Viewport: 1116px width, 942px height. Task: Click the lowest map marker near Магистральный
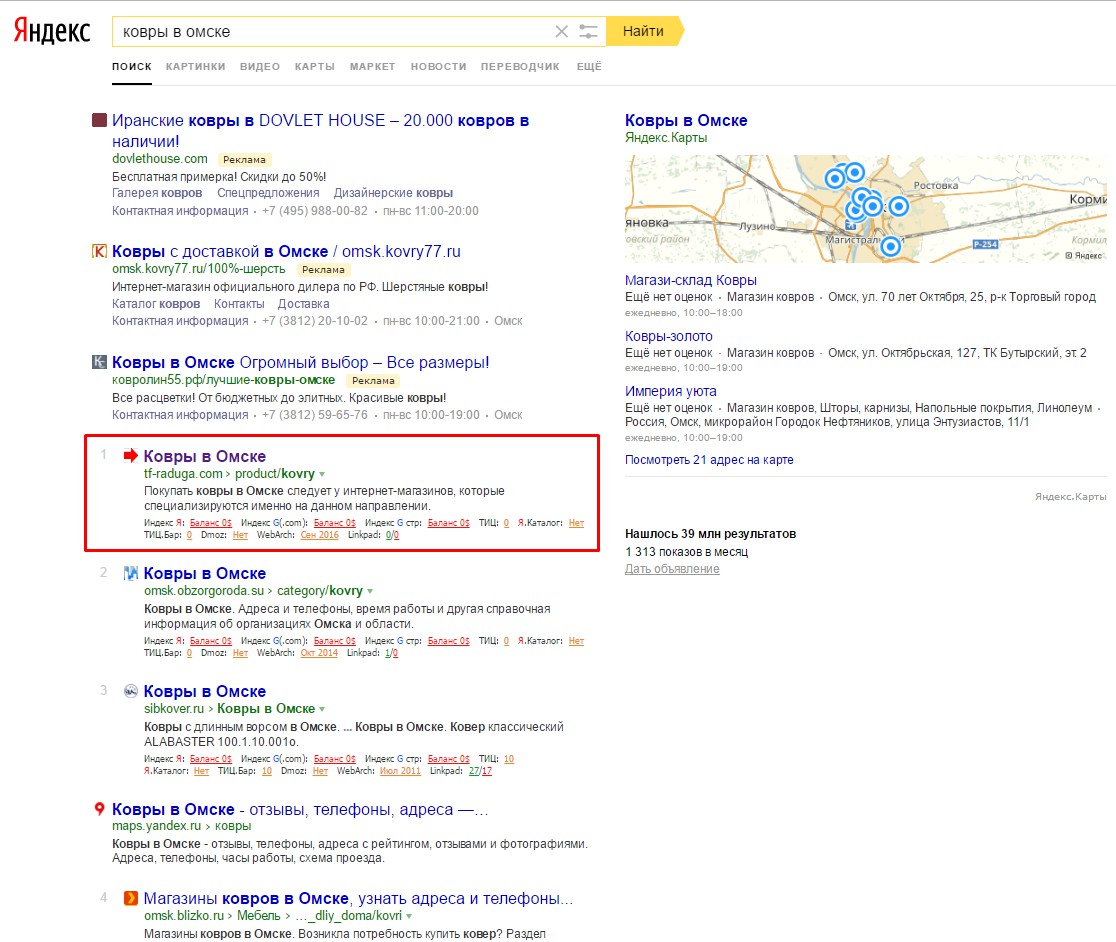(x=890, y=246)
